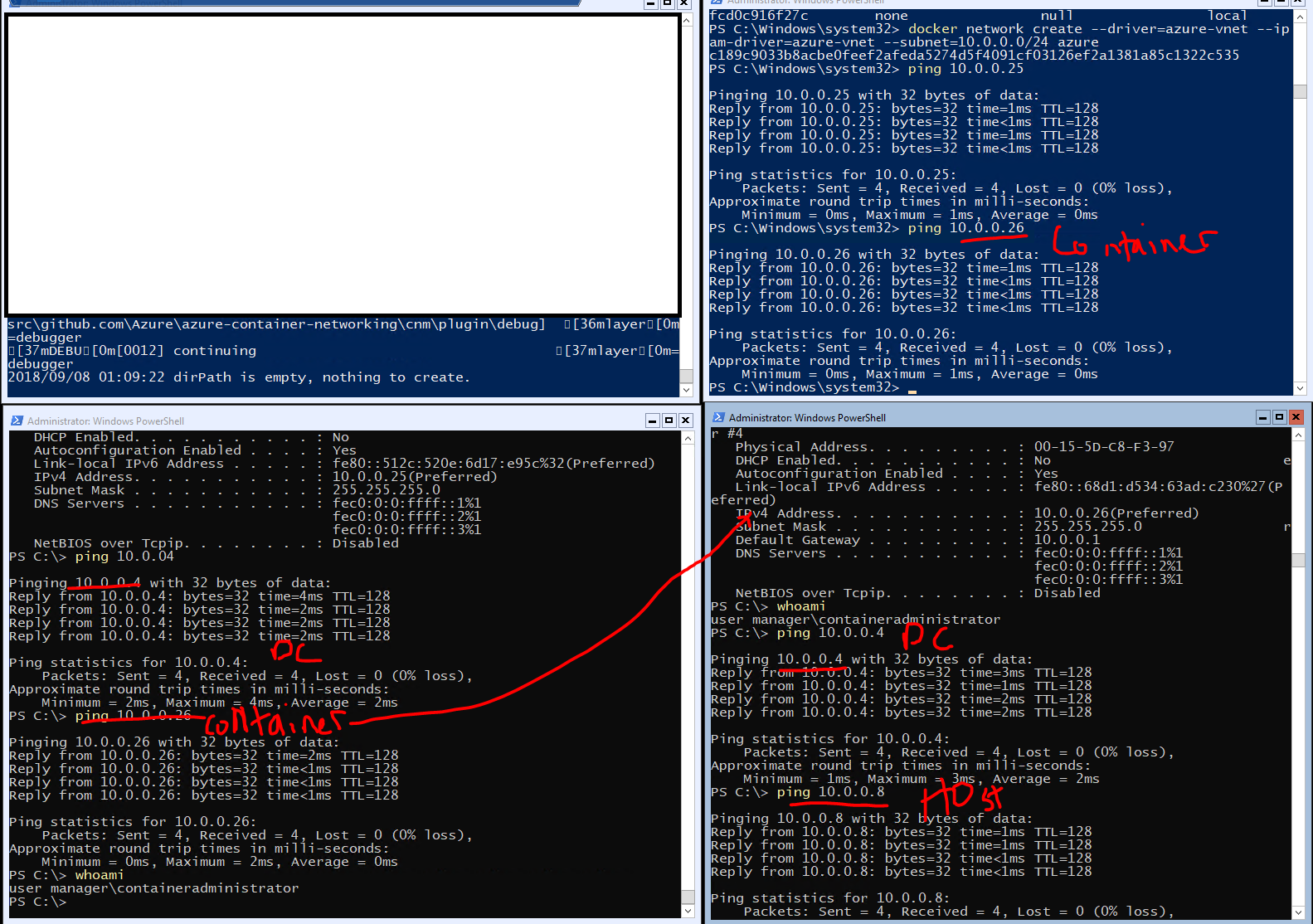Maximize the bottom-left PowerShell window
Image resolution: width=1313 pixels, height=924 pixels.
tap(669, 421)
